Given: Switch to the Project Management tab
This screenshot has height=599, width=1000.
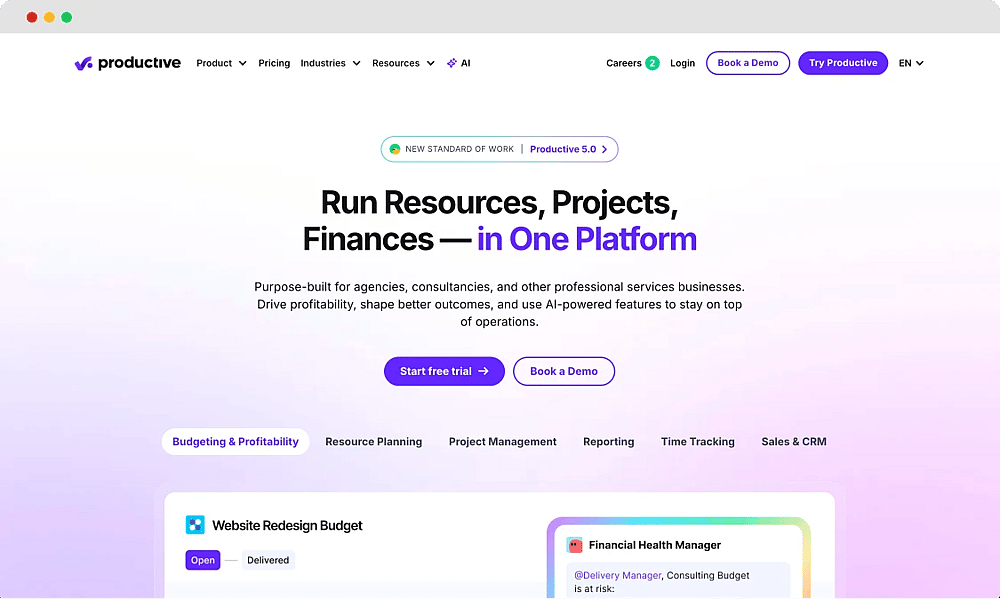Looking at the screenshot, I should click(x=503, y=441).
